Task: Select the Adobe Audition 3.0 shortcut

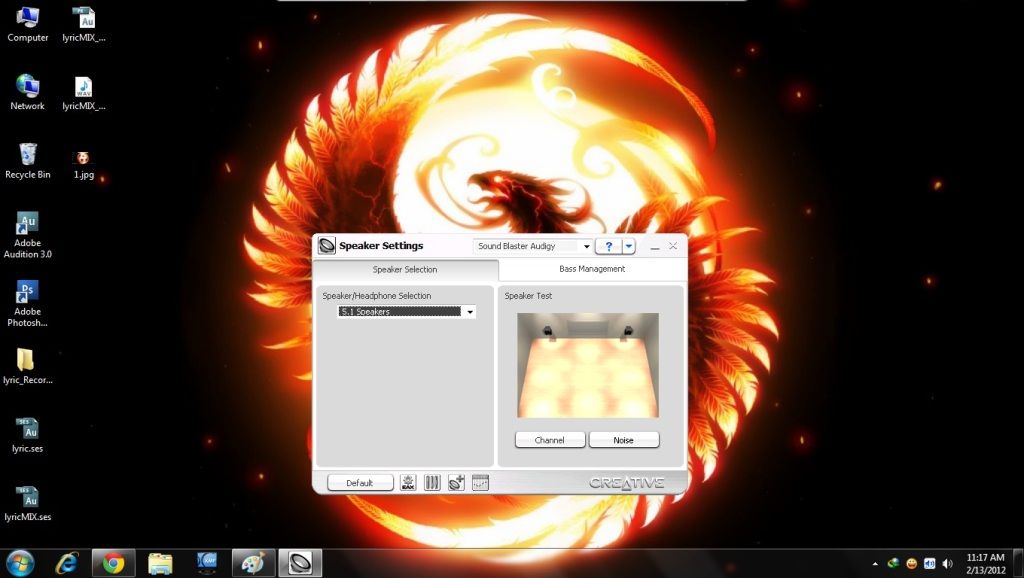Action: pos(27,235)
